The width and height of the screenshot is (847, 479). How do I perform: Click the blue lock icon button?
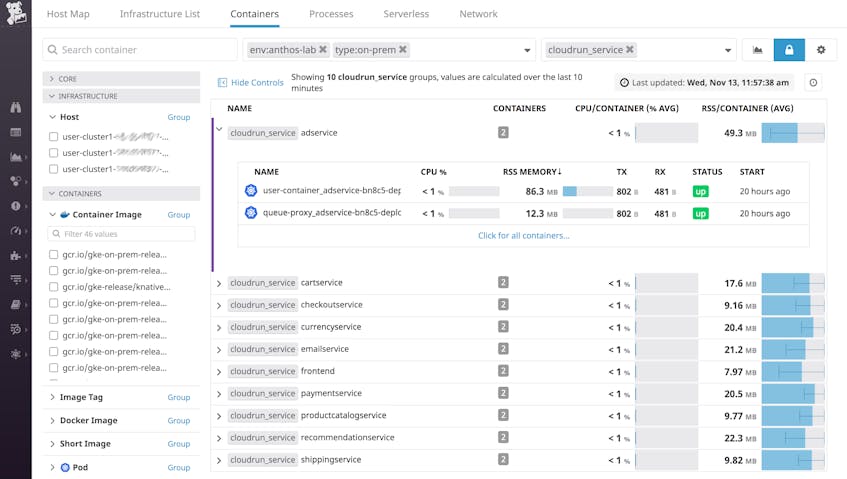[x=789, y=50]
